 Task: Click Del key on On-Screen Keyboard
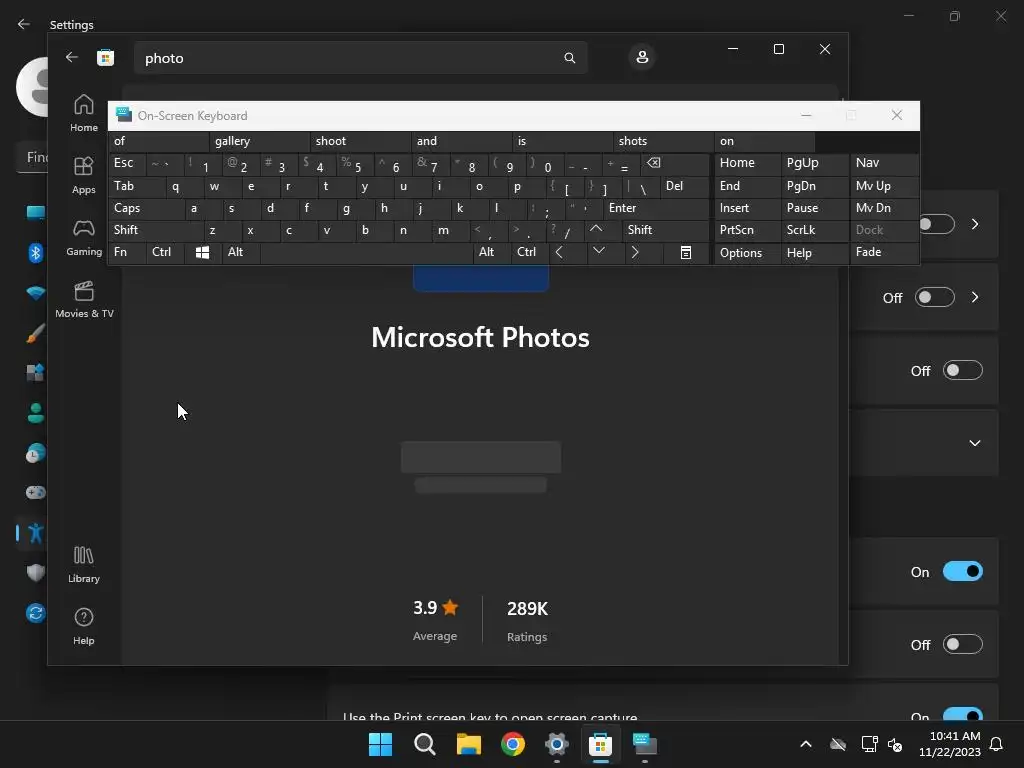pyautogui.click(x=684, y=187)
